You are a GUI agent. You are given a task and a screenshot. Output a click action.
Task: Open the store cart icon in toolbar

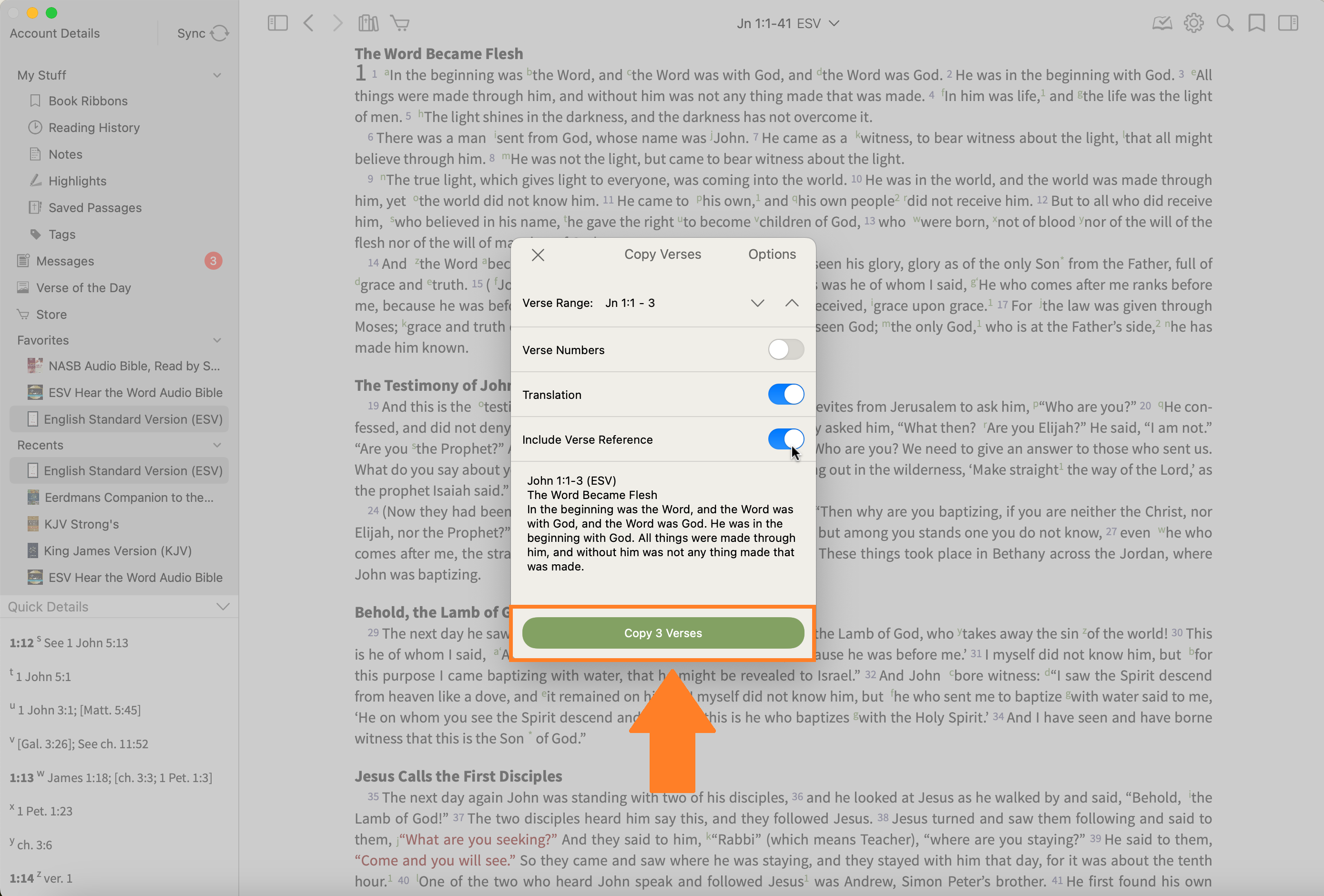click(x=400, y=23)
